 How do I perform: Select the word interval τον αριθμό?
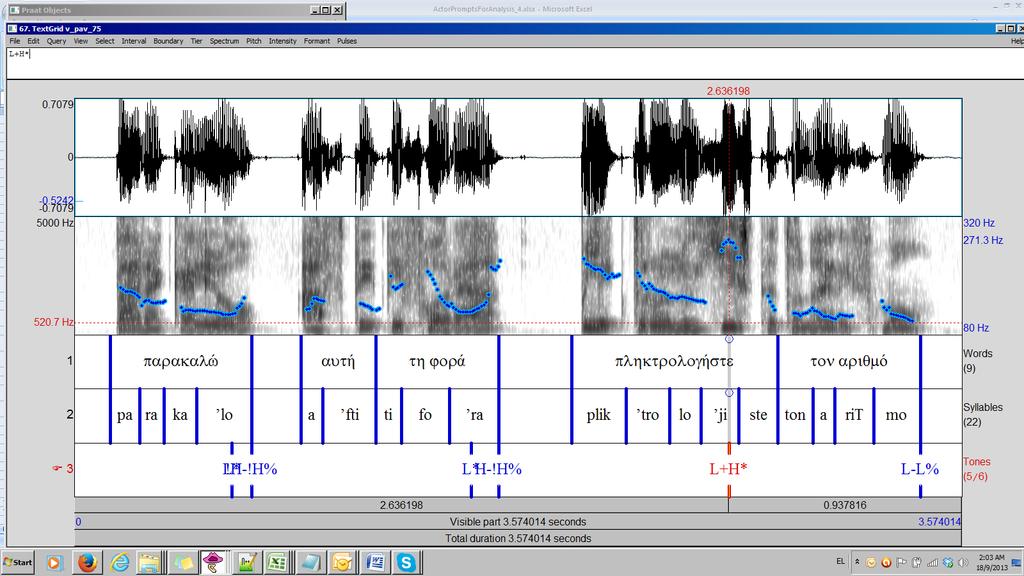[849, 362]
